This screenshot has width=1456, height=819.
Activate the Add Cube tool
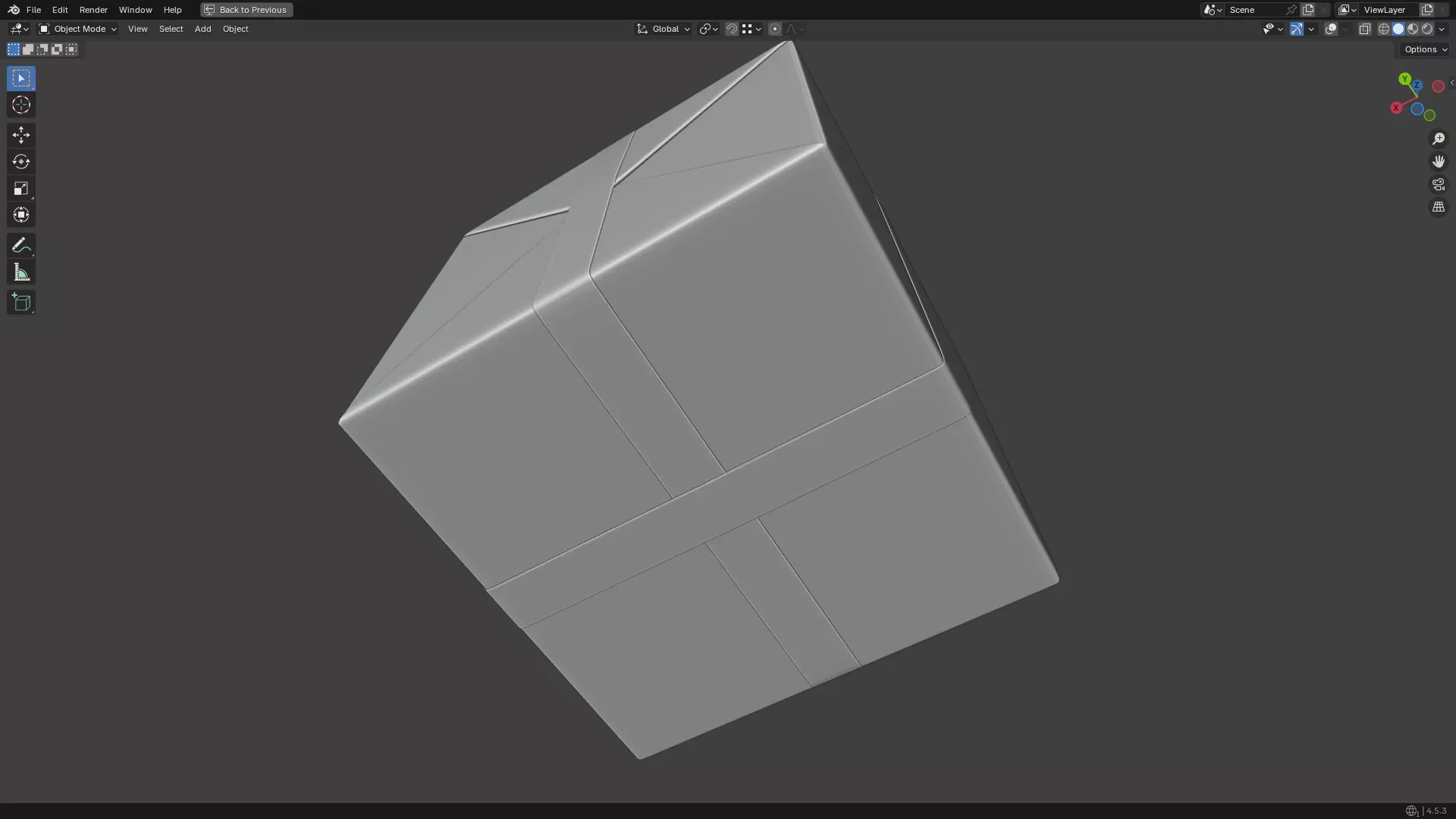coord(20,303)
